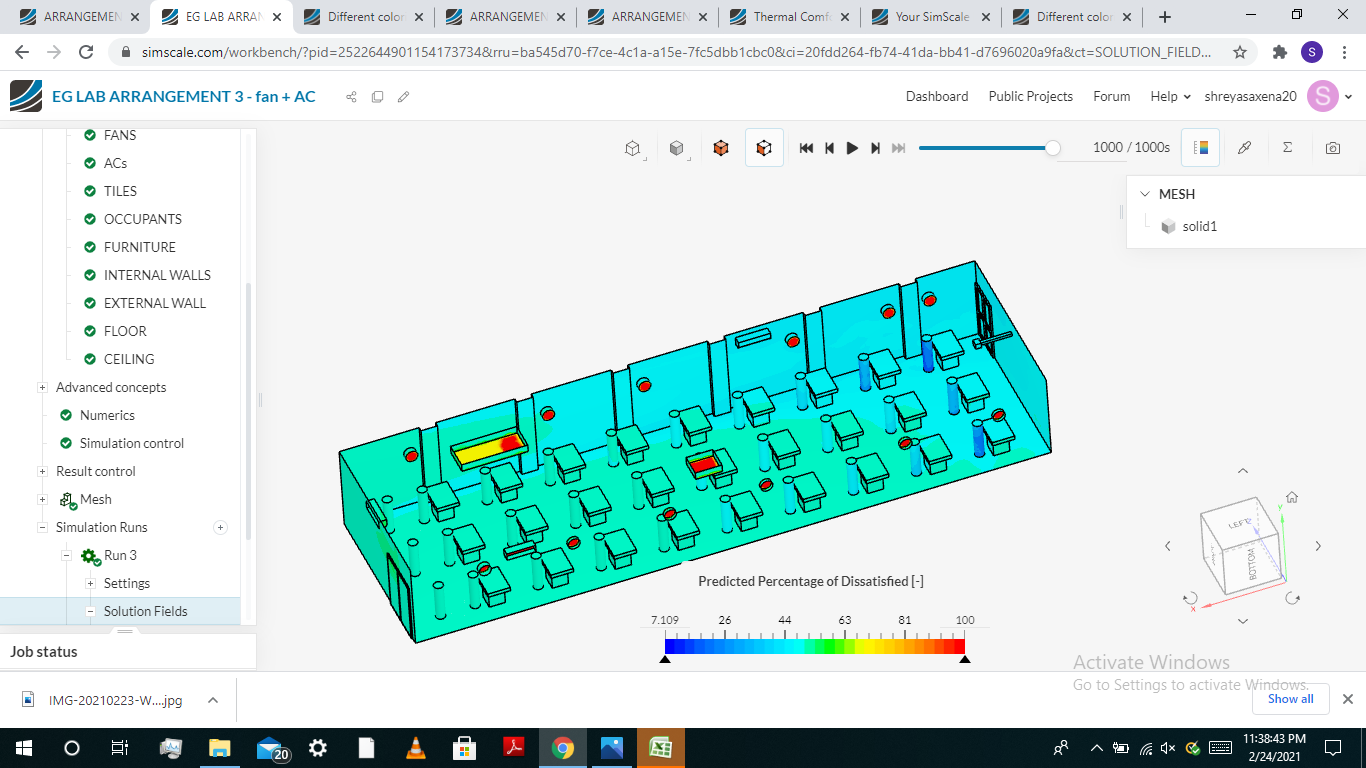
Task: Open the Help dropdown menu
Action: [1170, 97]
